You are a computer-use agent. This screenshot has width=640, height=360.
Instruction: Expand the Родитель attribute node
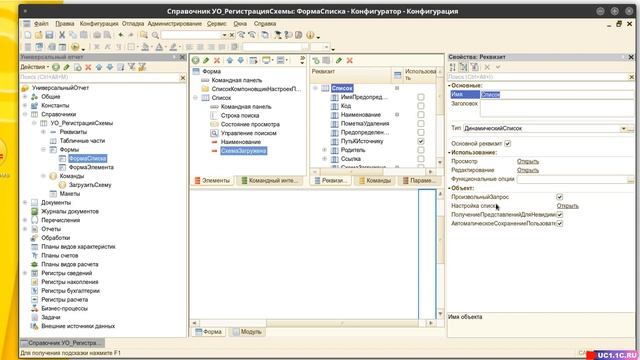[x=325, y=150]
